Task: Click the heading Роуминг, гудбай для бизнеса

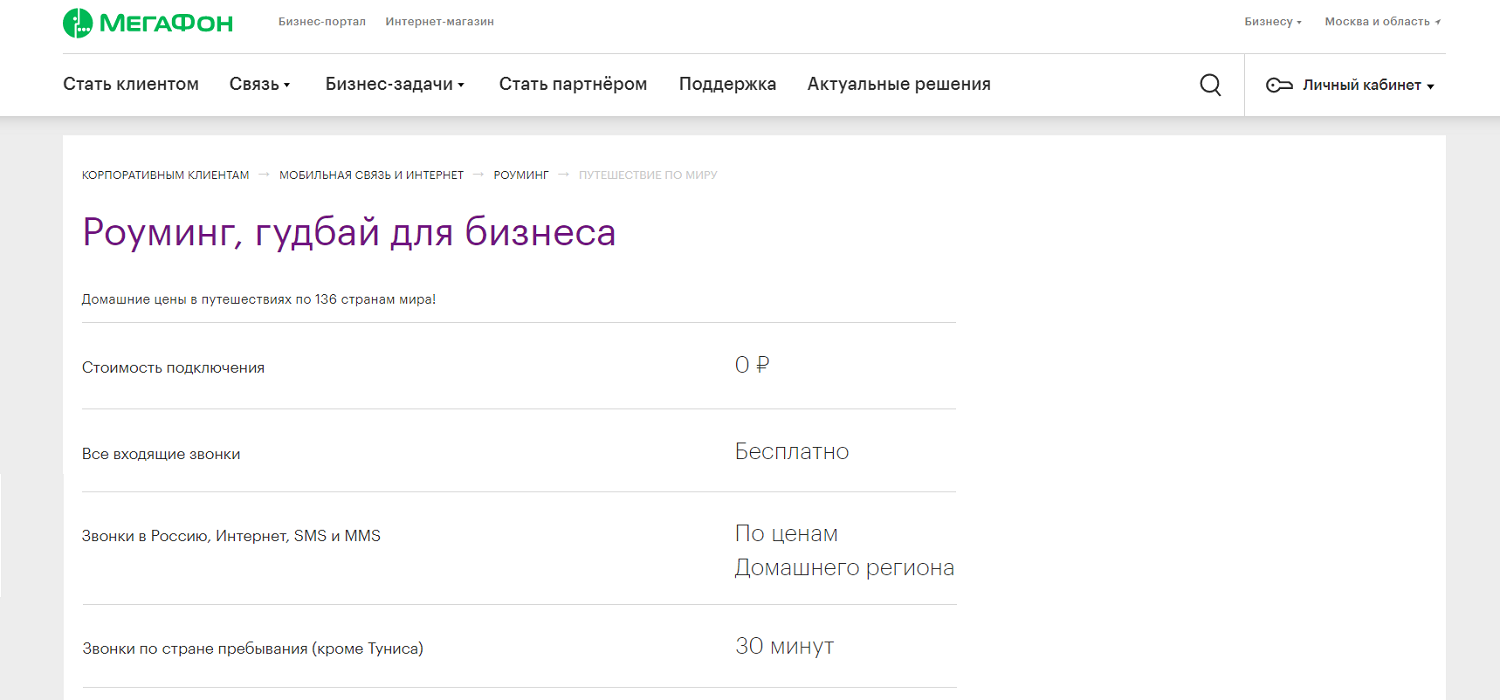Action: (349, 233)
